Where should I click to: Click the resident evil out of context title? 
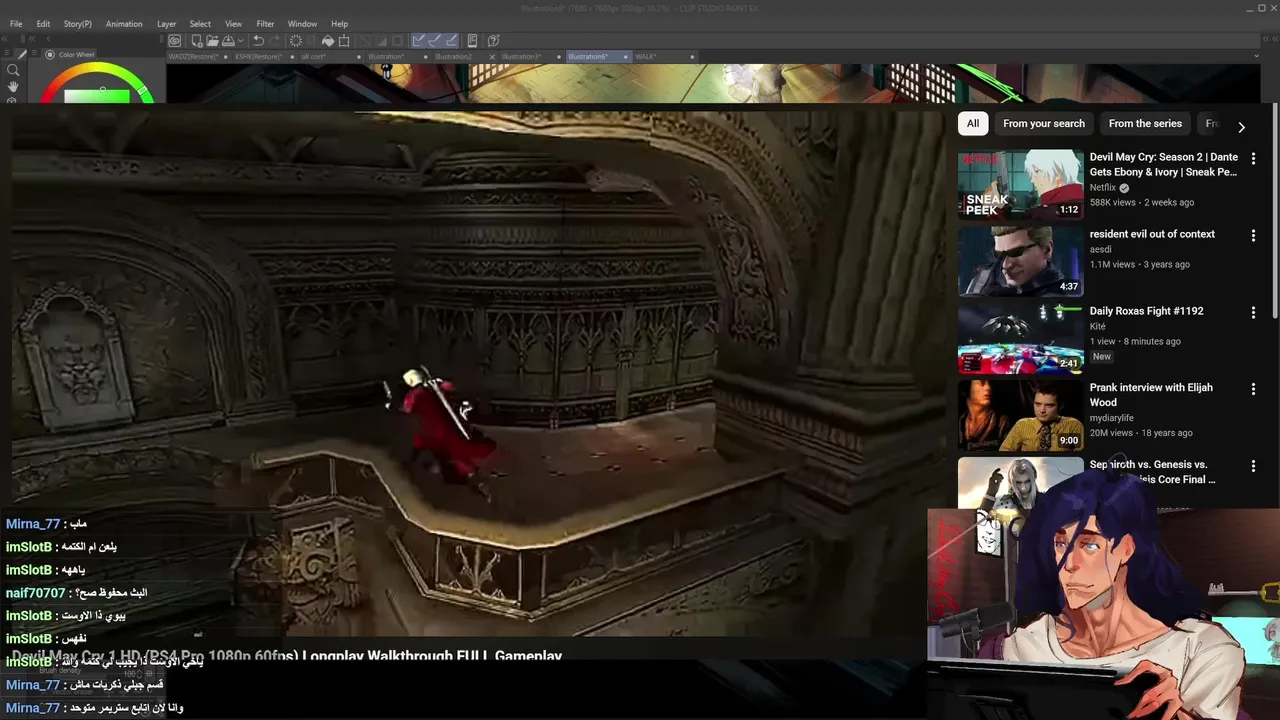tap(1152, 234)
